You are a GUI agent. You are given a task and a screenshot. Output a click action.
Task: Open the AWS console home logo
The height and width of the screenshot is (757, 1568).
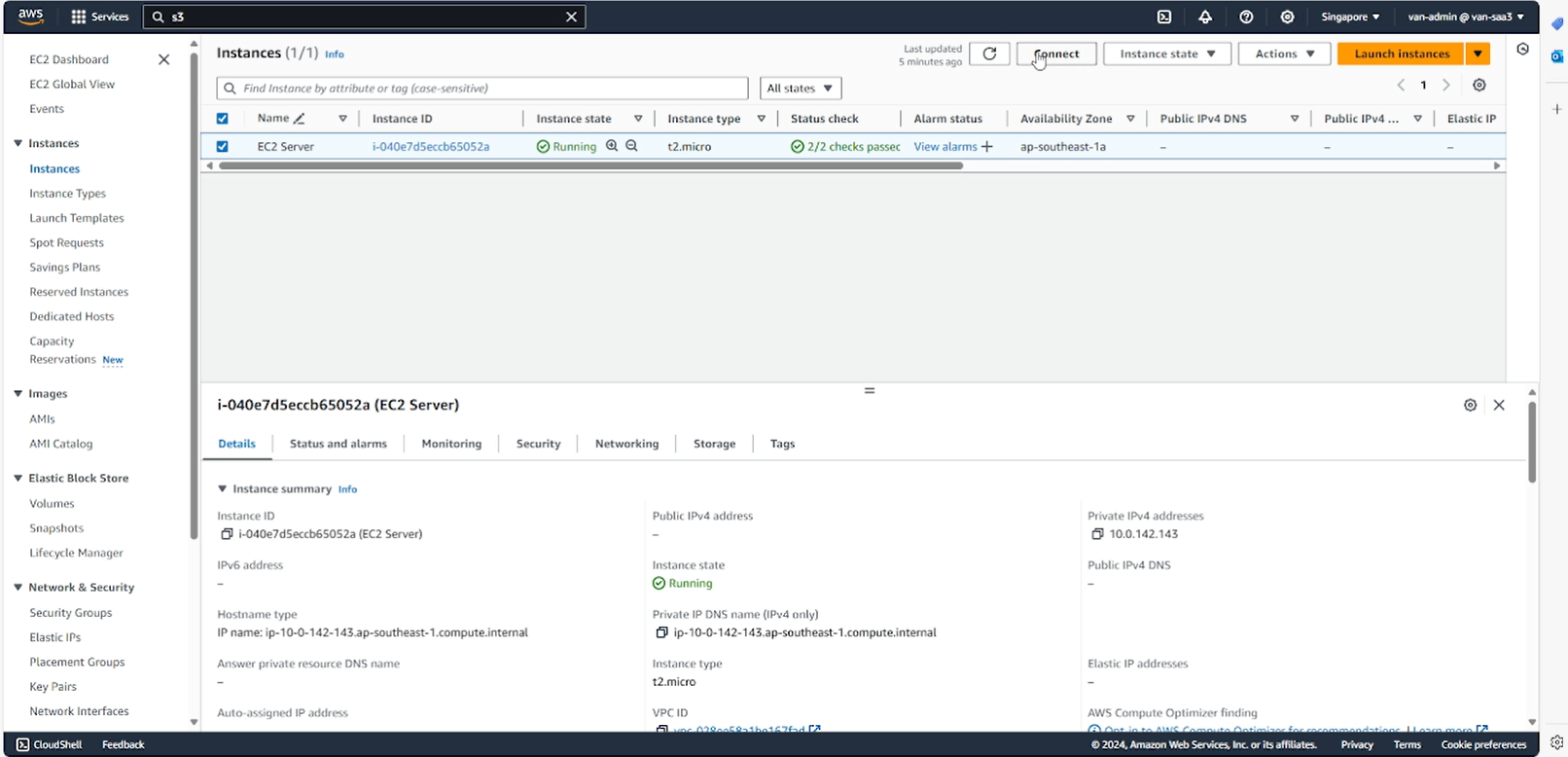(x=30, y=17)
